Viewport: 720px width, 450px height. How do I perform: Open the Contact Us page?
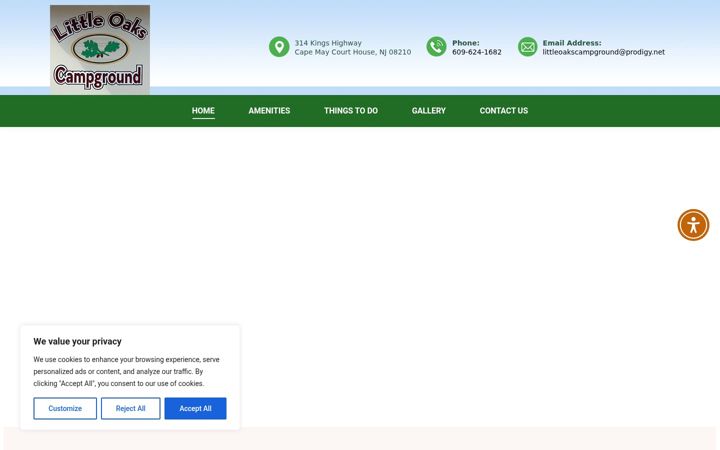click(504, 111)
